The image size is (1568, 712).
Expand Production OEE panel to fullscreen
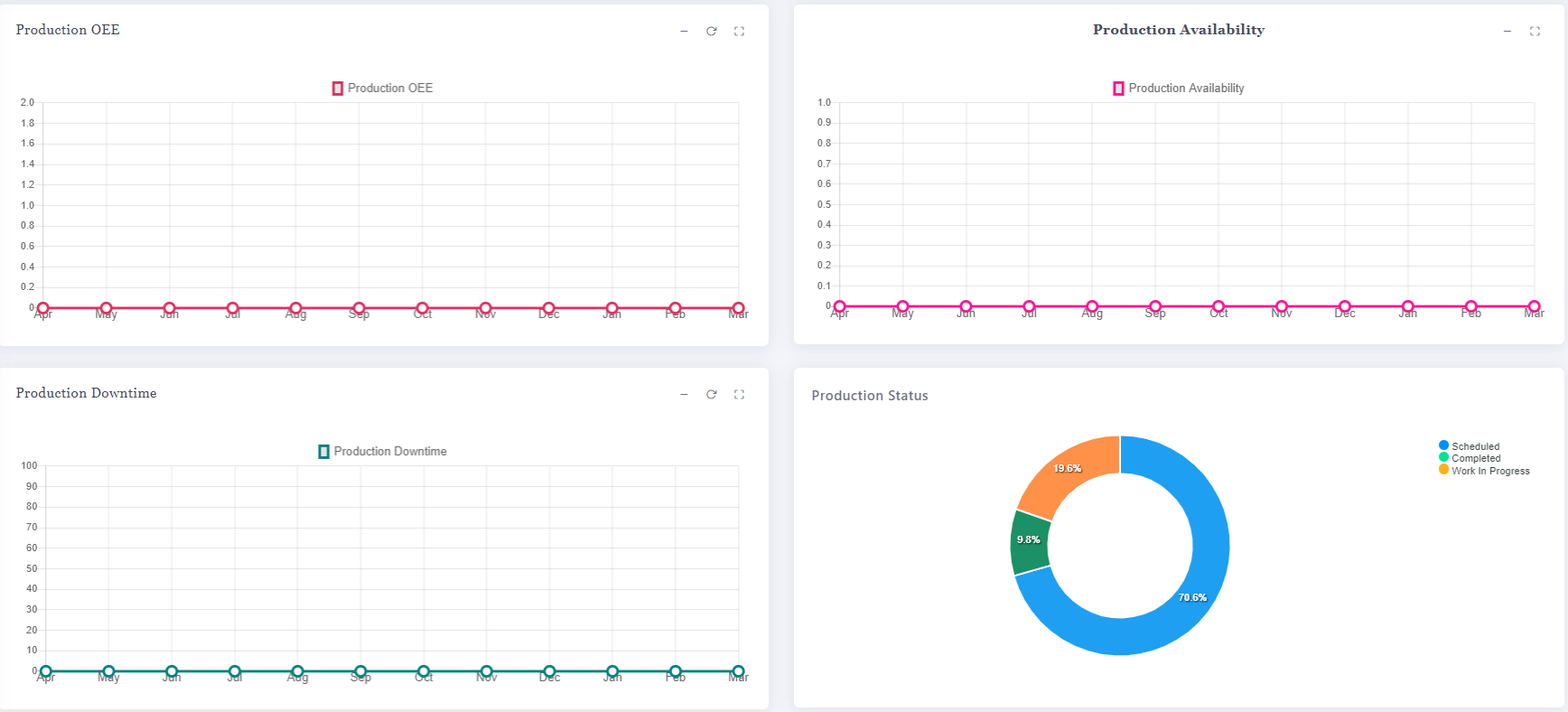pyautogui.click(x=739, y=32)
